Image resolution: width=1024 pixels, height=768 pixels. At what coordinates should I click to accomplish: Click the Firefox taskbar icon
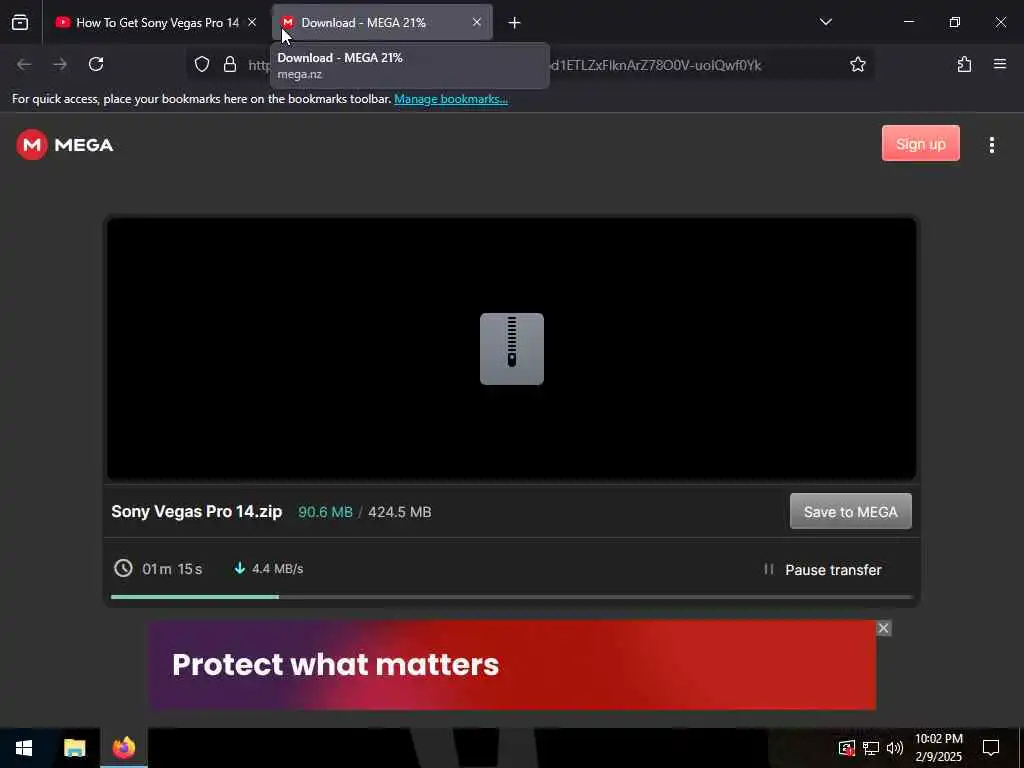[x=124, y=748]
